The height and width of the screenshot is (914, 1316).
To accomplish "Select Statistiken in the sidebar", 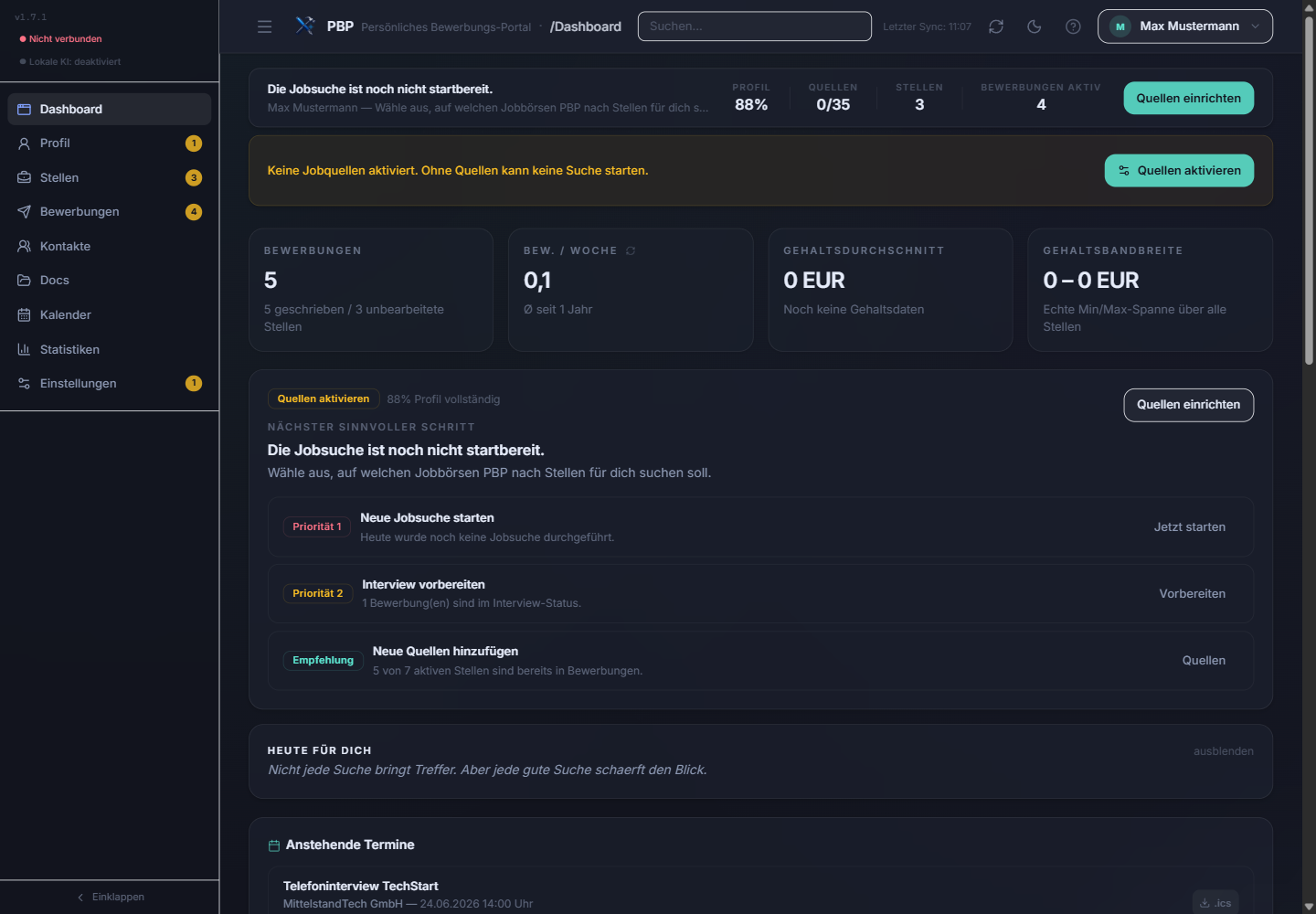I will (x=110, y=349).
